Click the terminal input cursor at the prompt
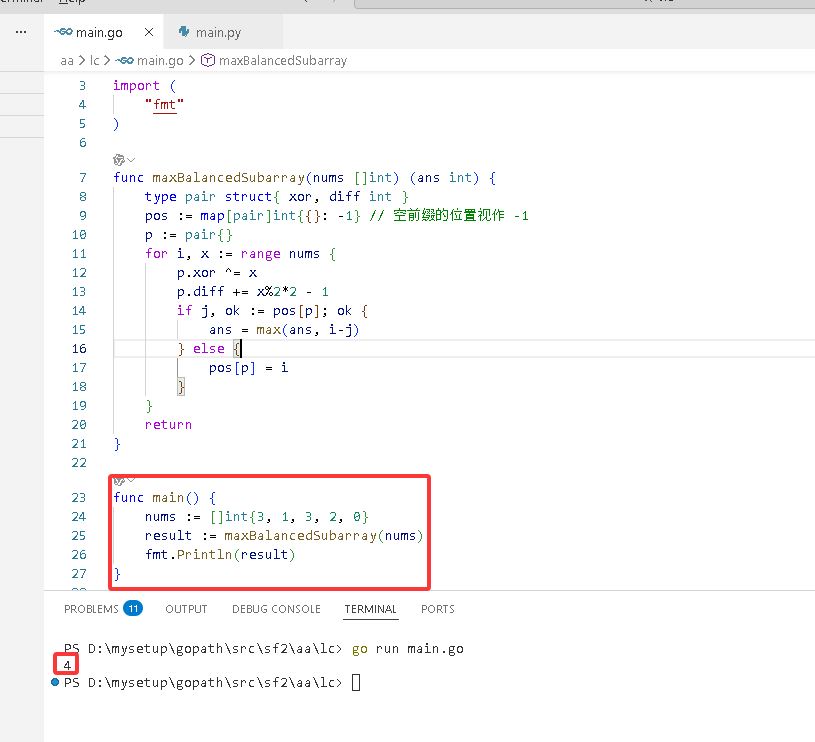 (356, 682)
